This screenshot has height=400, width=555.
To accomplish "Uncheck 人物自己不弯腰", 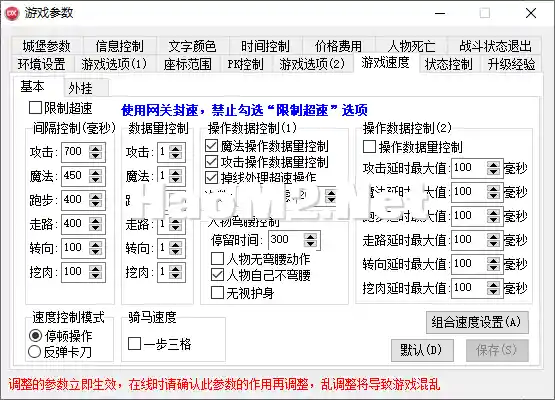I will pos(261,275).
